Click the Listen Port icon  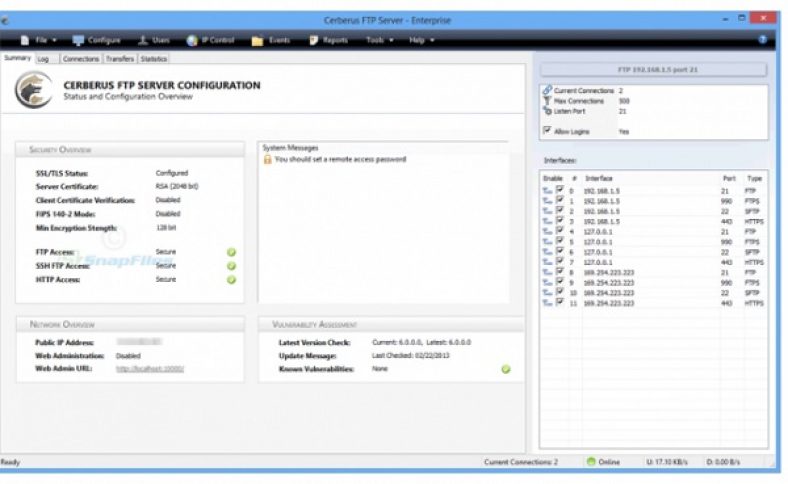click(x=547, y=111)
